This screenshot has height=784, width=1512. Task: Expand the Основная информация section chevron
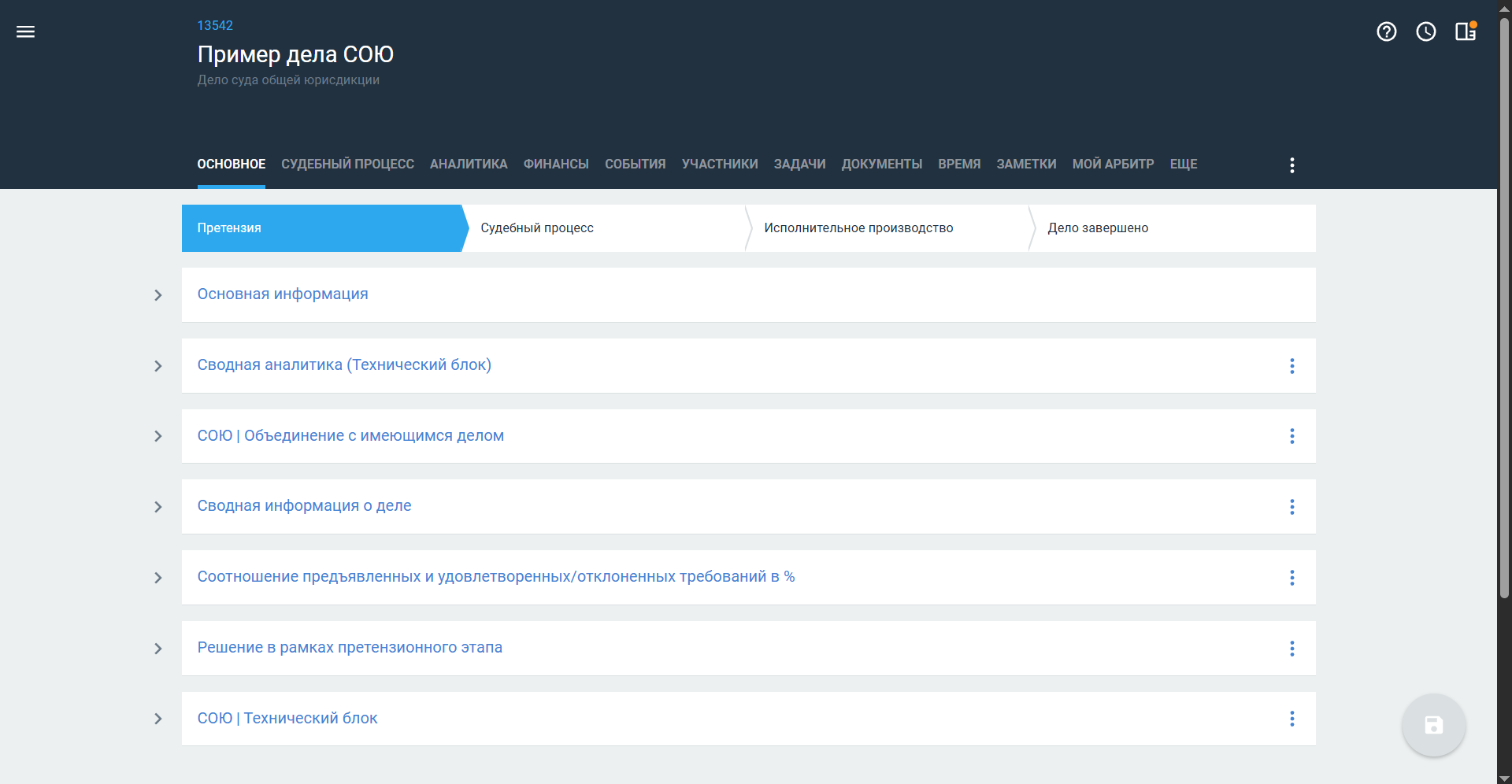[158, 295]
